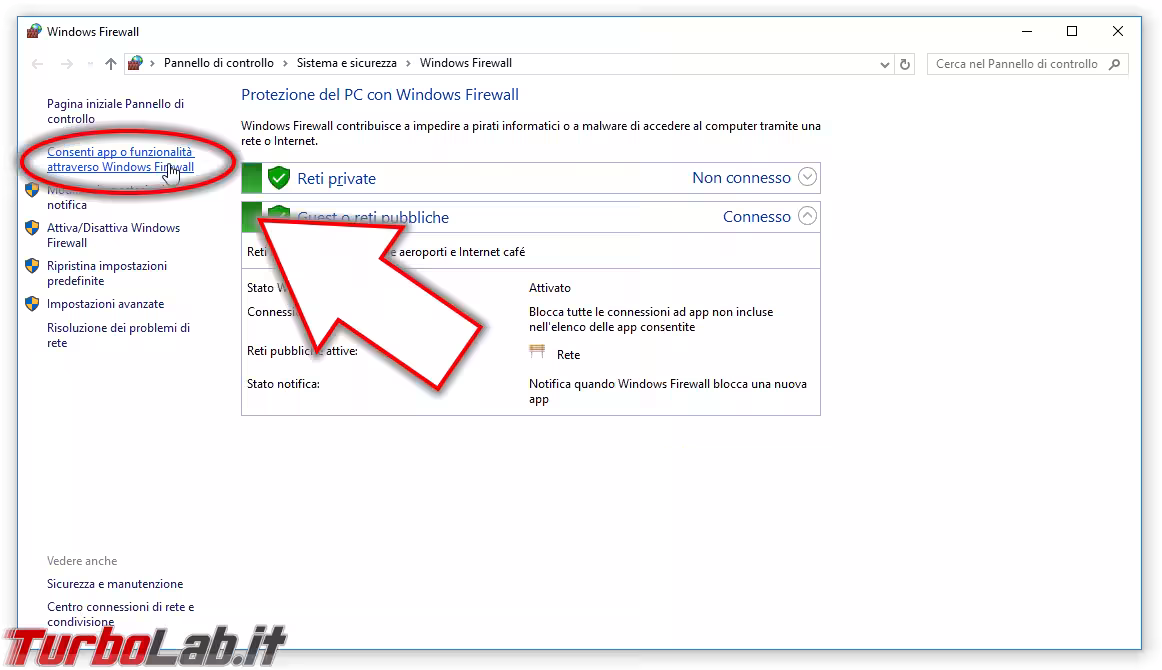Click the Back navigation arrow
This screenshot has width=1162, height=670.
point(38,64)
